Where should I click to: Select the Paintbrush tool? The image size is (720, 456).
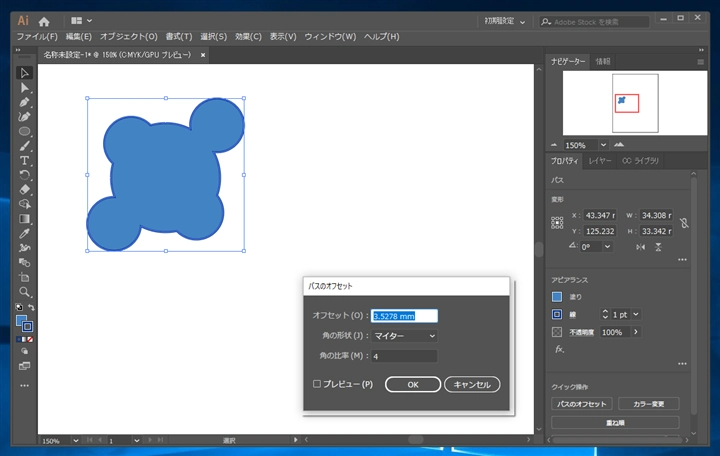click(24, 146)
